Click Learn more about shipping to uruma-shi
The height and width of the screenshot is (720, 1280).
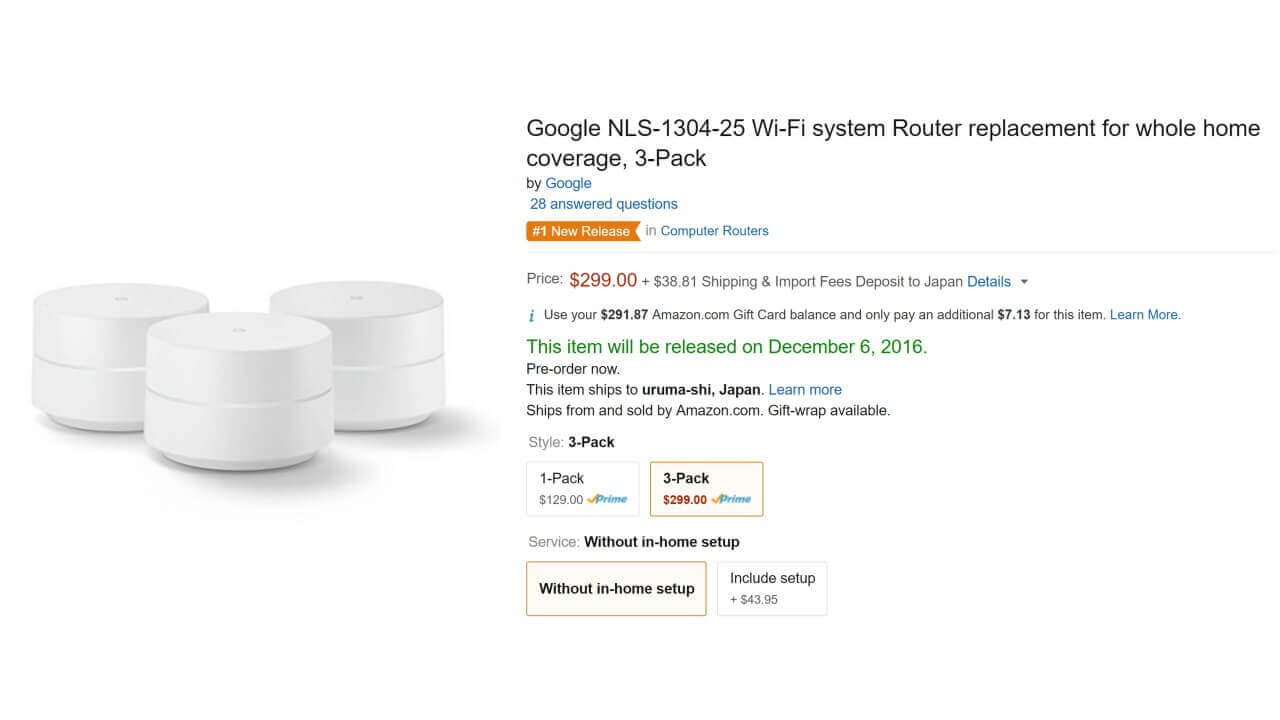[x=805, y=389]
